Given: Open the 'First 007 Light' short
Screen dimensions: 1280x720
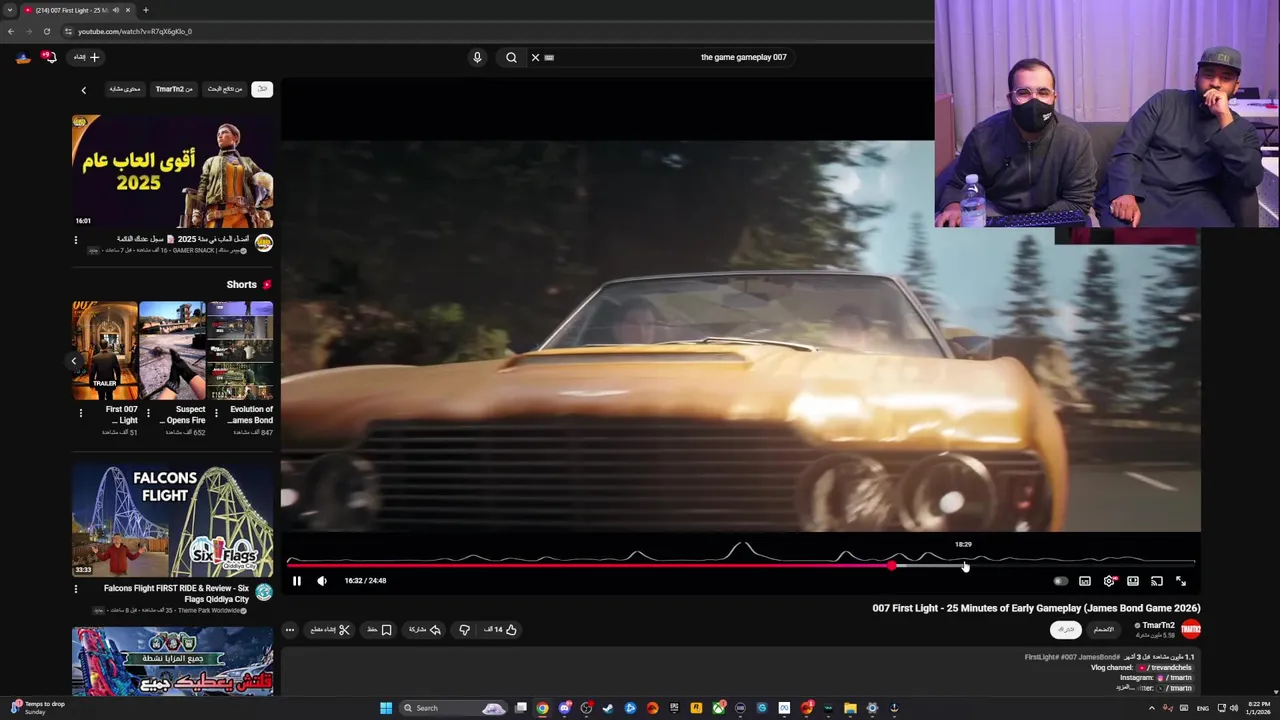Looking at the screenshot, I should 105,350.
